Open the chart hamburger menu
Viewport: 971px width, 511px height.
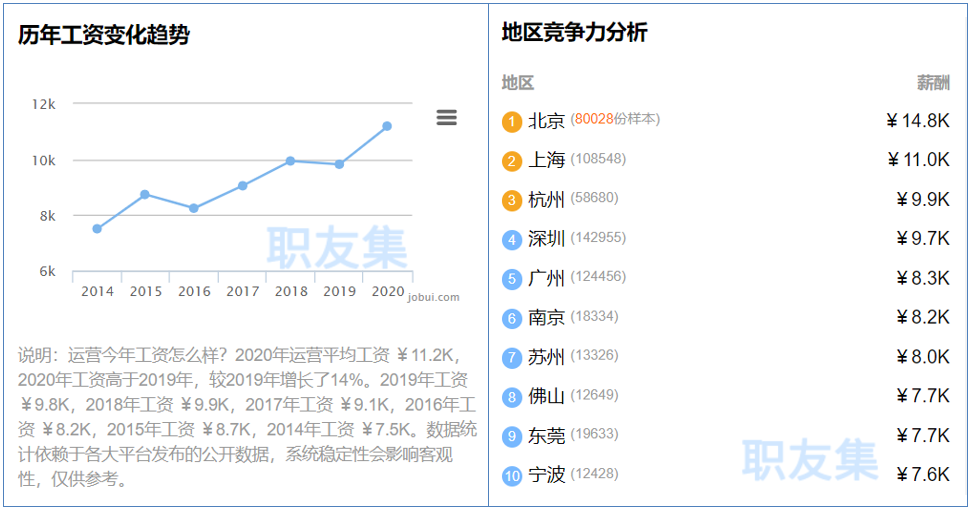(x=446, y=117)
